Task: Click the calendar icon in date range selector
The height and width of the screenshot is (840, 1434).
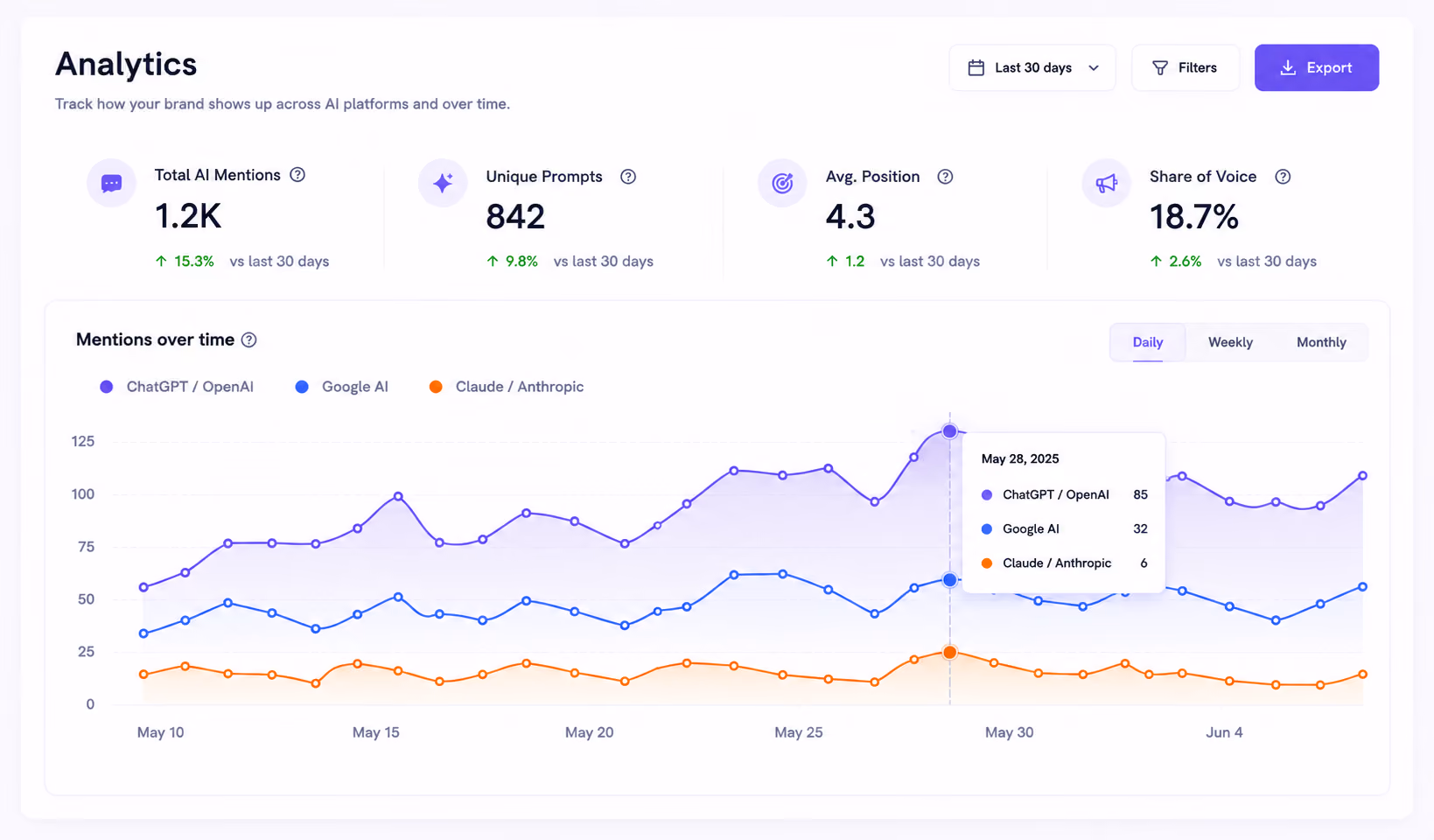Action: pyautogui.click(x=976, y=68)
